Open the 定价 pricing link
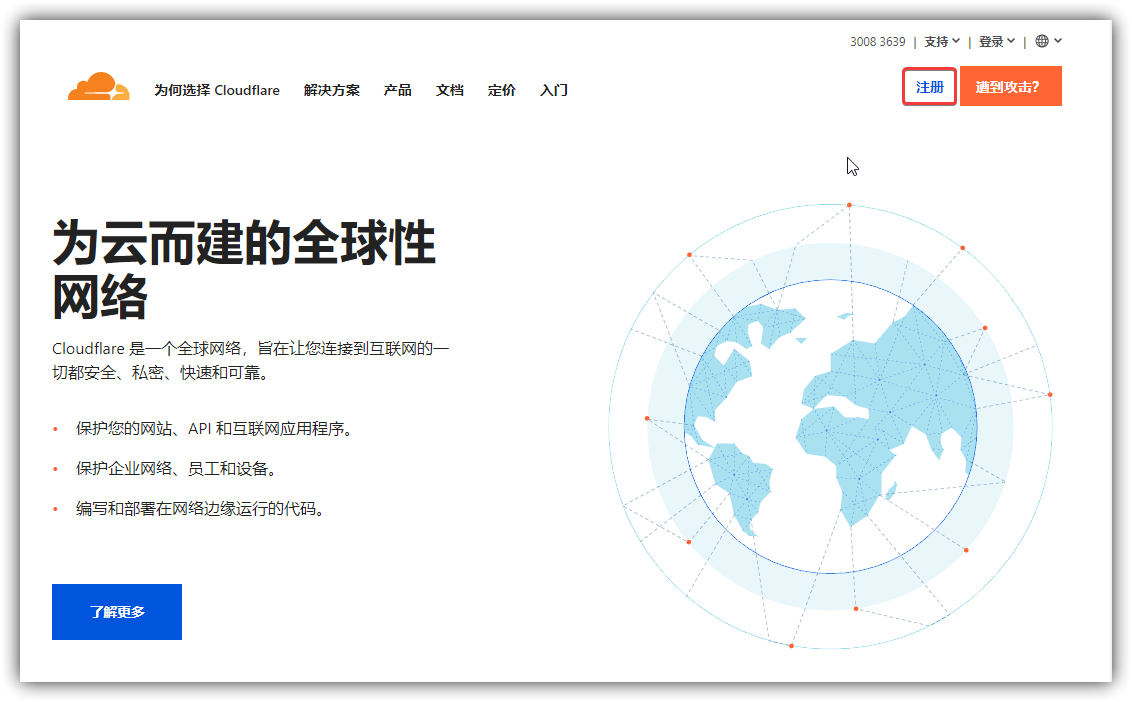Screen dimensions: 1132x702 [x=502, y=90]
